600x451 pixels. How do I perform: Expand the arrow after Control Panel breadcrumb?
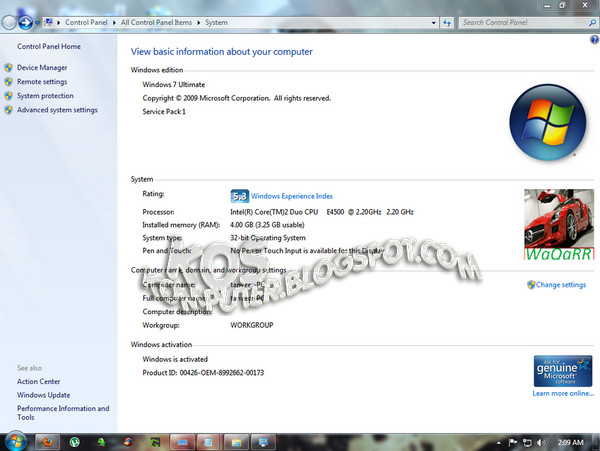tap(114, 23)
